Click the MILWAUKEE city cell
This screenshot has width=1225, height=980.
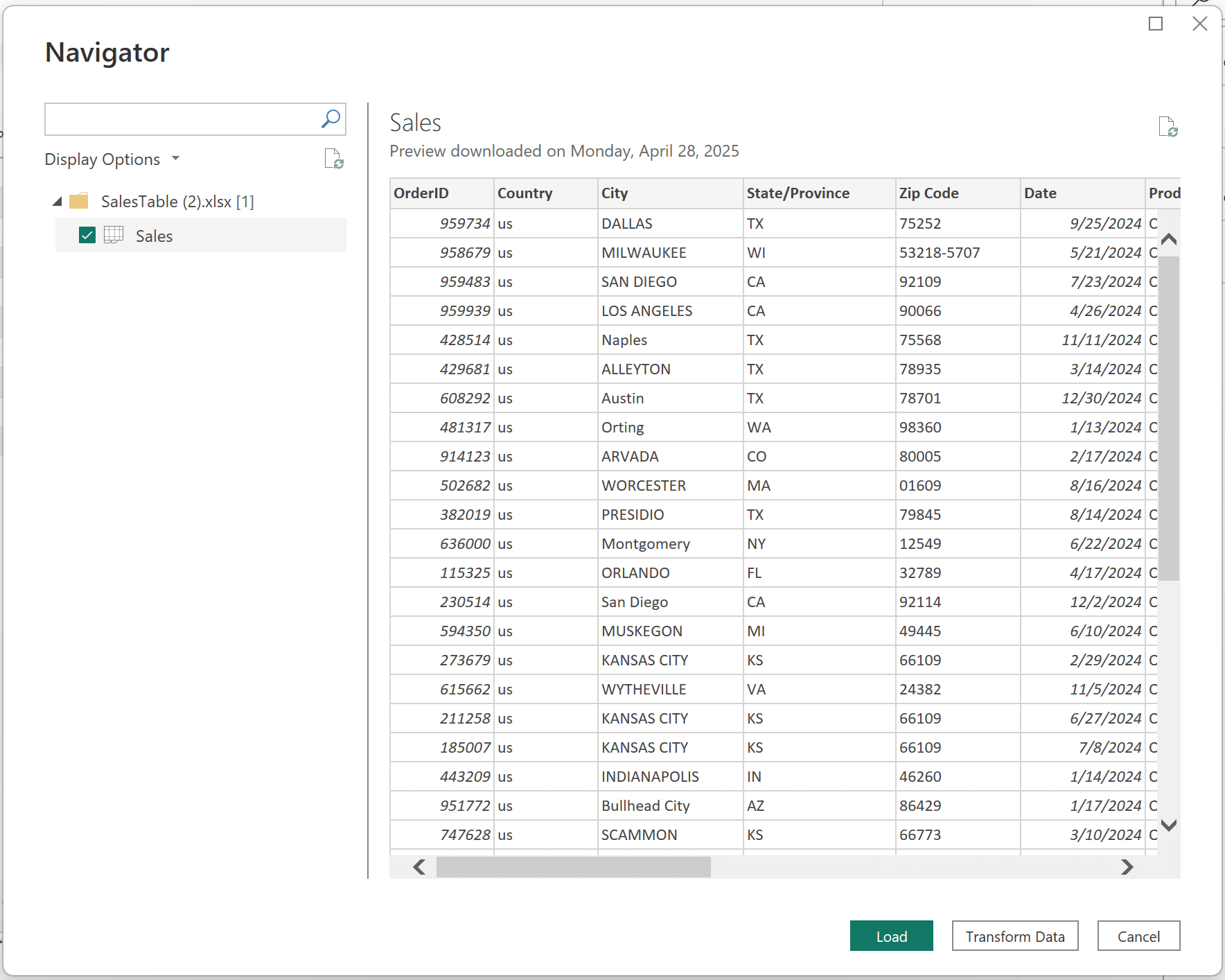point(671,253)
